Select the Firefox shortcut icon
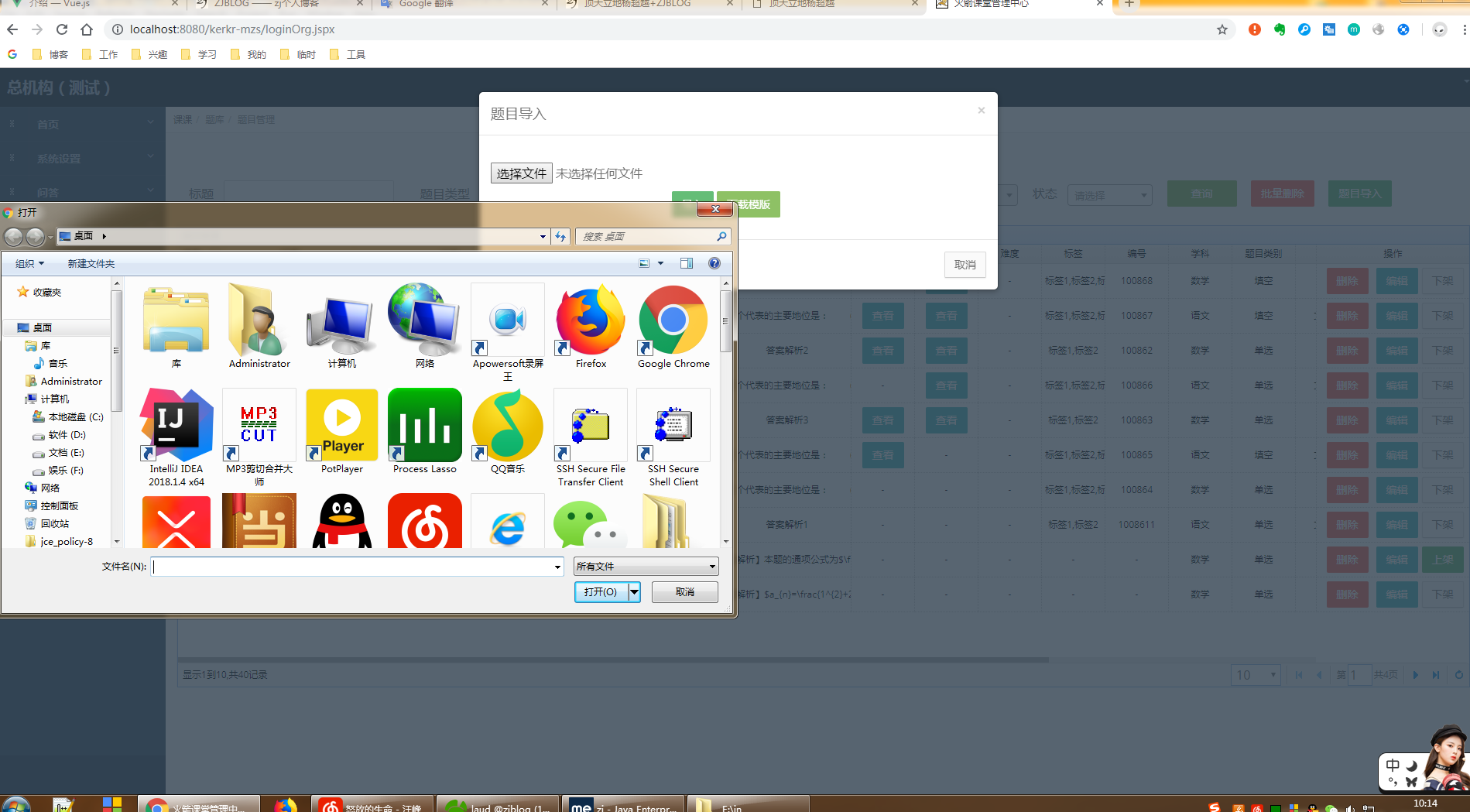Viewport: 1470px width, 812px height. (x=591, y=320)
